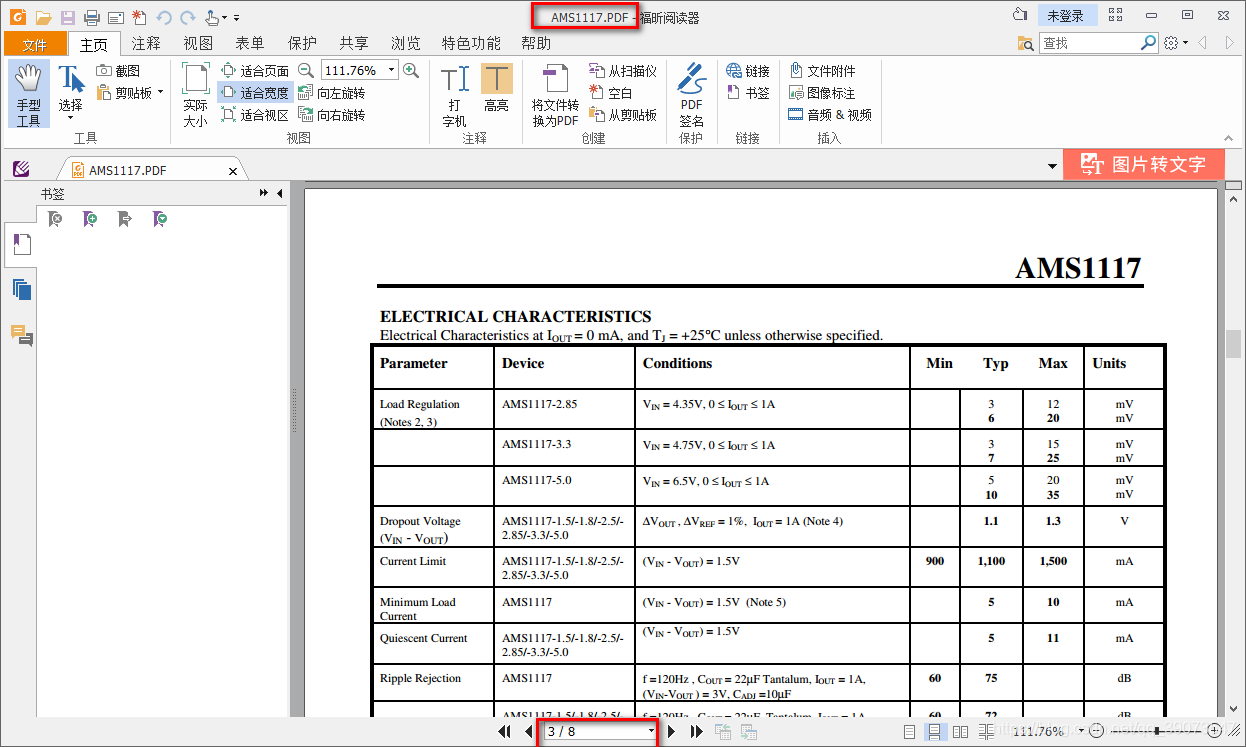1246x747 pixels.
Task: Toggle the Highlight (高亮) tool
Action: 497,90
